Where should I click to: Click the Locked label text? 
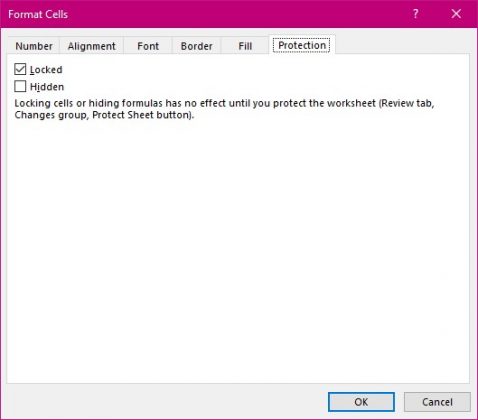[46, 70]
